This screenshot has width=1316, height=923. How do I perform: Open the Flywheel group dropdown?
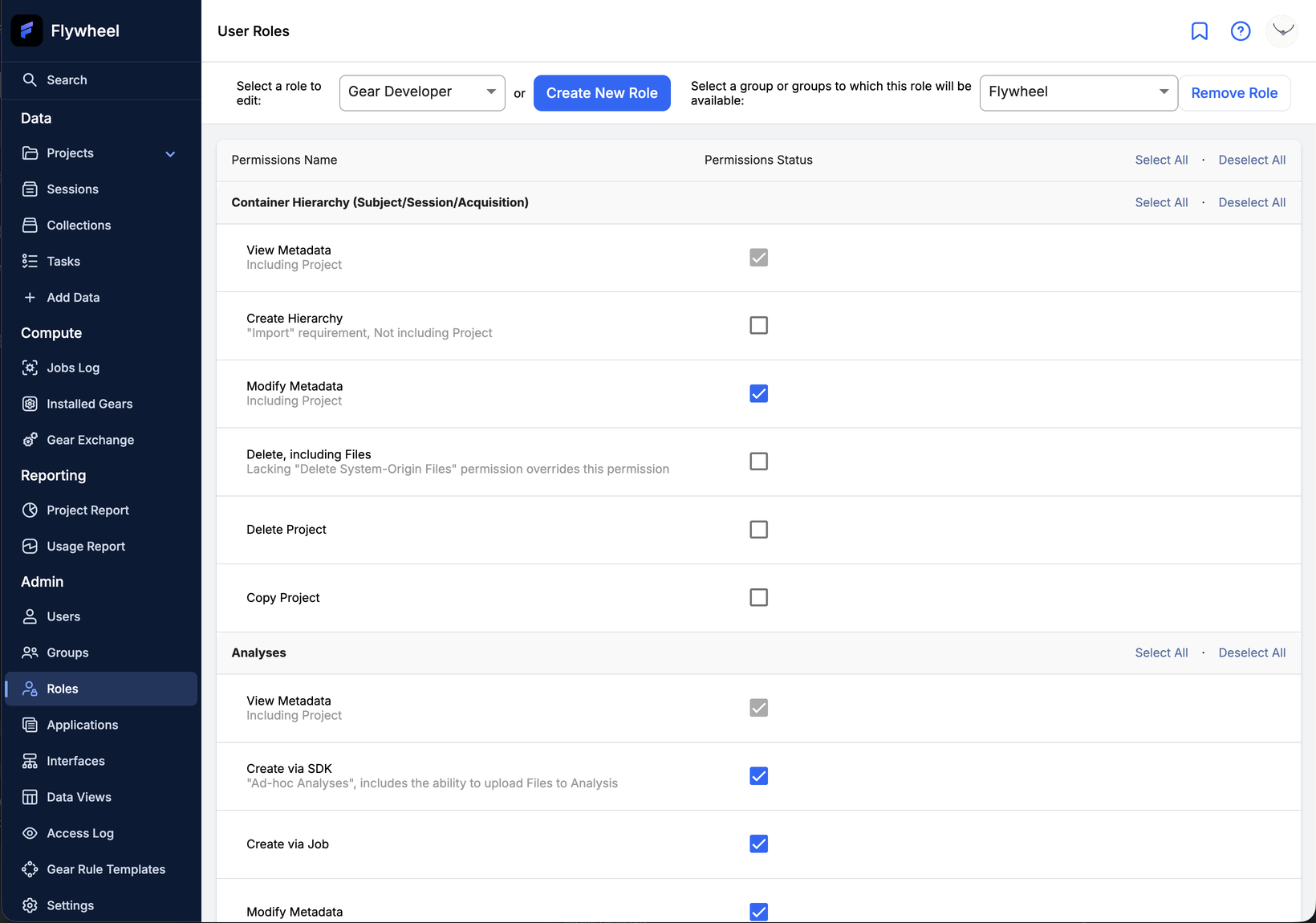[x=1078, y=92]
